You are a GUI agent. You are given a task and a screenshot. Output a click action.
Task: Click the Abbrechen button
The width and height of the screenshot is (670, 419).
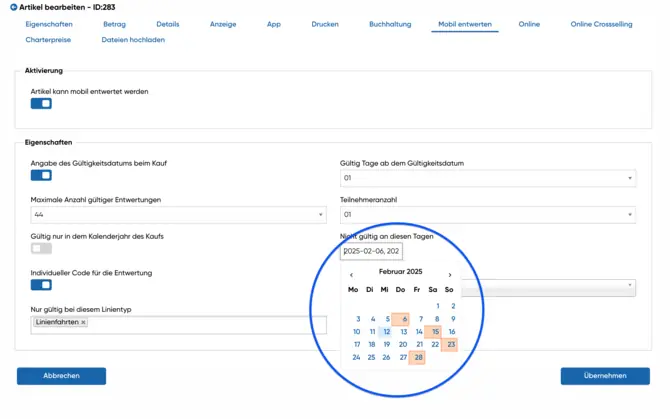(61, 376)
